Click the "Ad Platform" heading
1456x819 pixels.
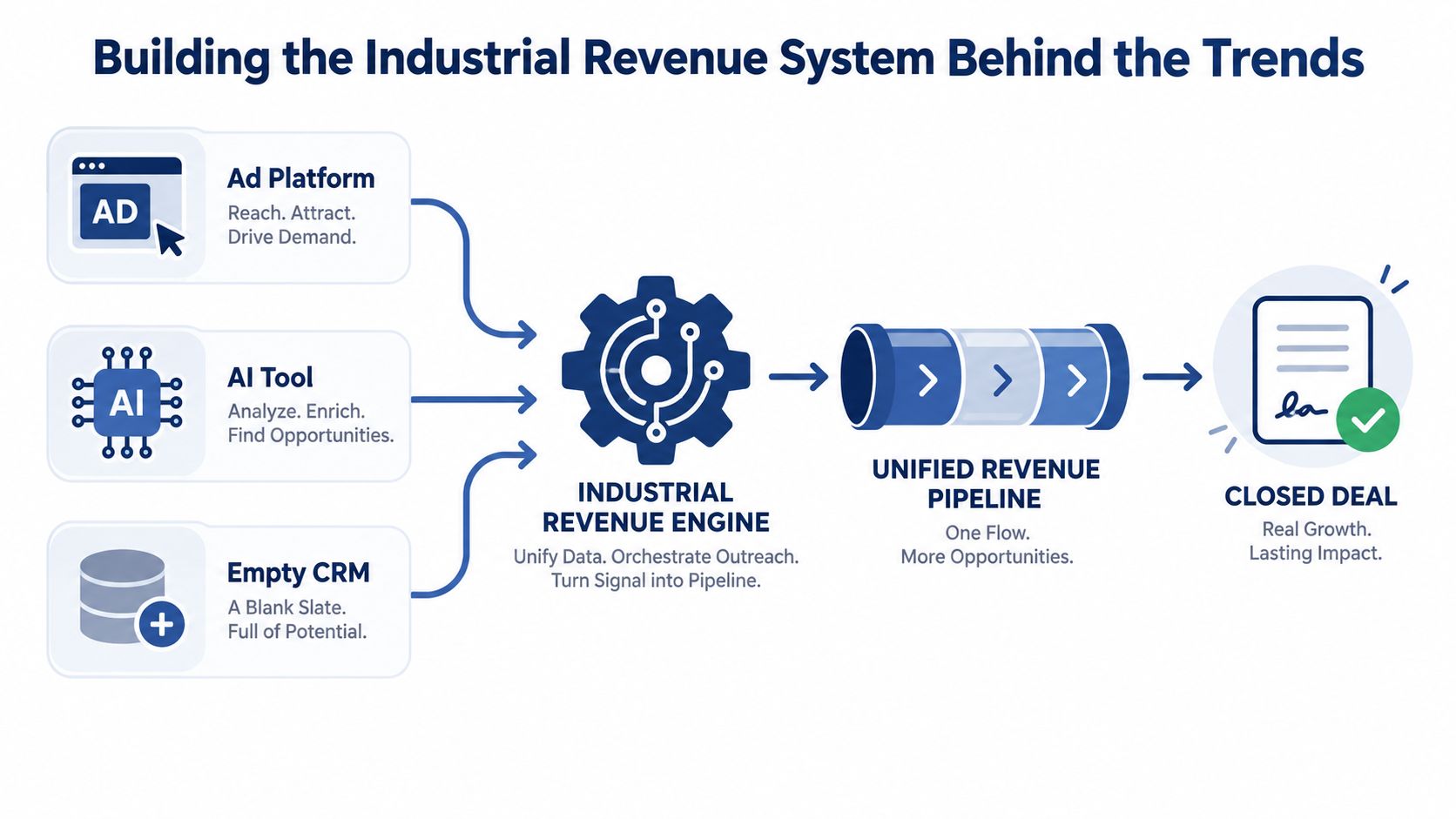click(x=300, y=178)
